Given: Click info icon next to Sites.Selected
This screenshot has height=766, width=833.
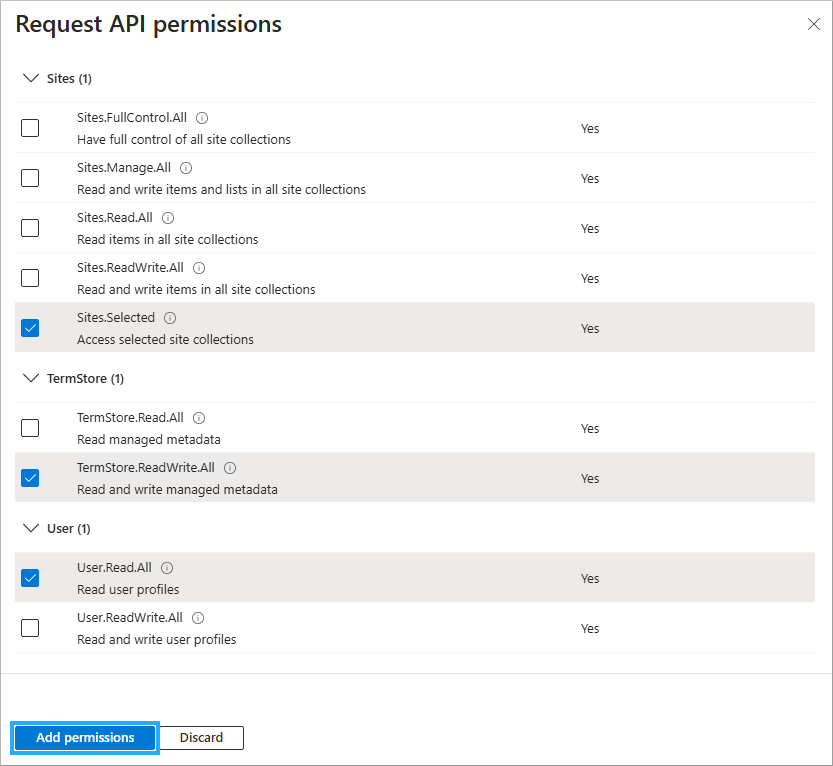Looking at the screenshot, I should pyautogui.click(x=170, y=318).
